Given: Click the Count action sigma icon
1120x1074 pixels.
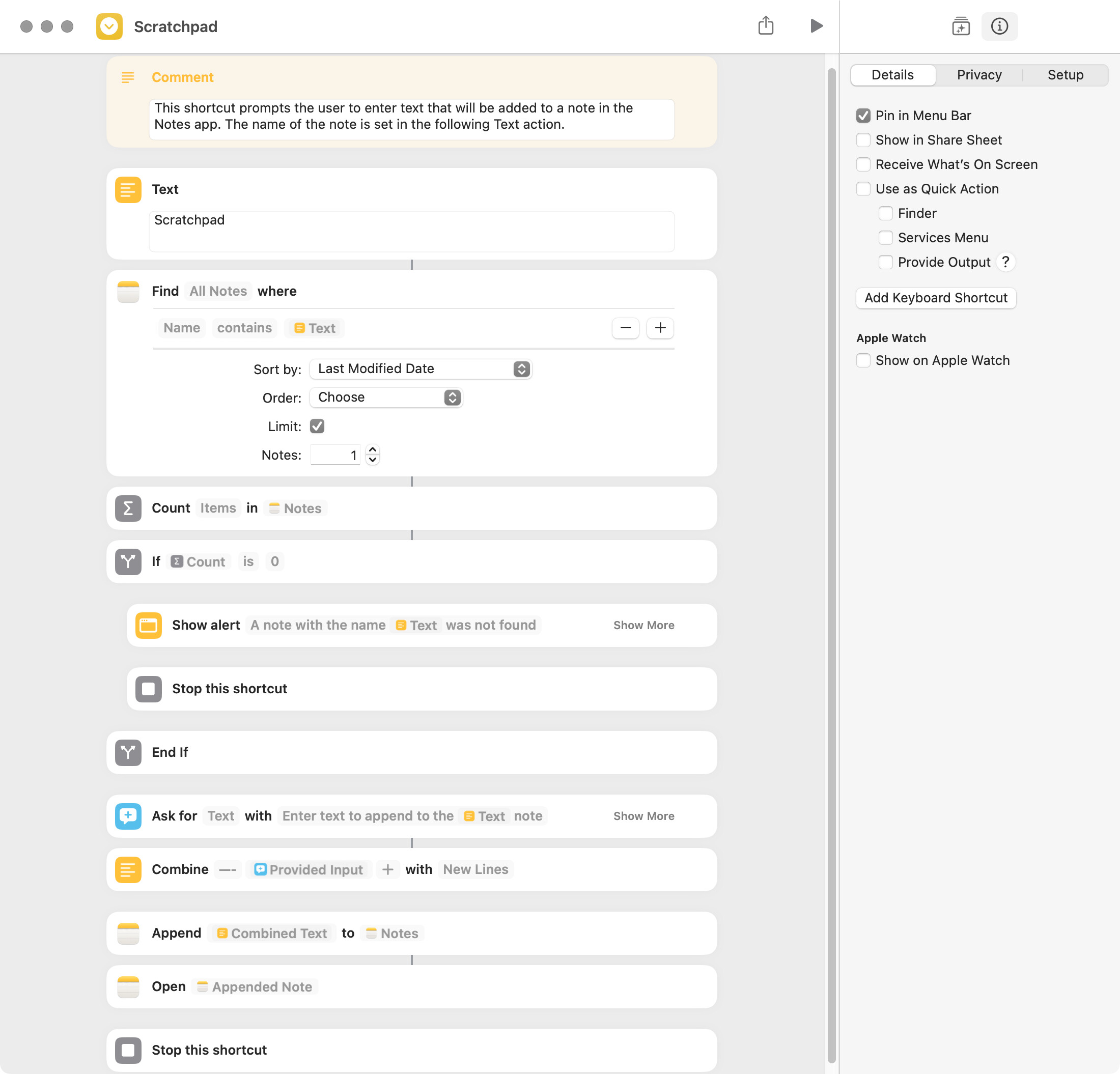Looking at the screenshot, I should pyautogui.click(x=128, y=508).
